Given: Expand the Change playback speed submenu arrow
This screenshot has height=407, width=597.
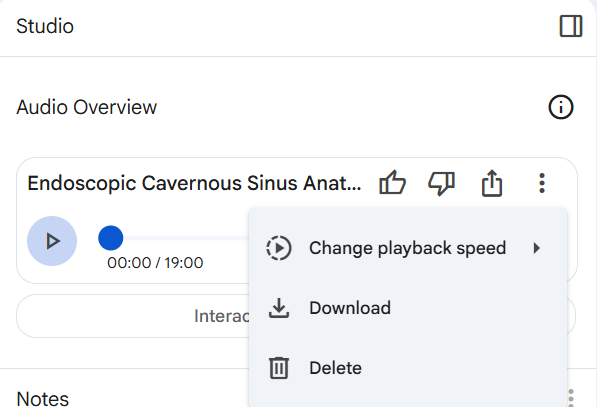Looking at the screenshot, I should pos(537,248).
